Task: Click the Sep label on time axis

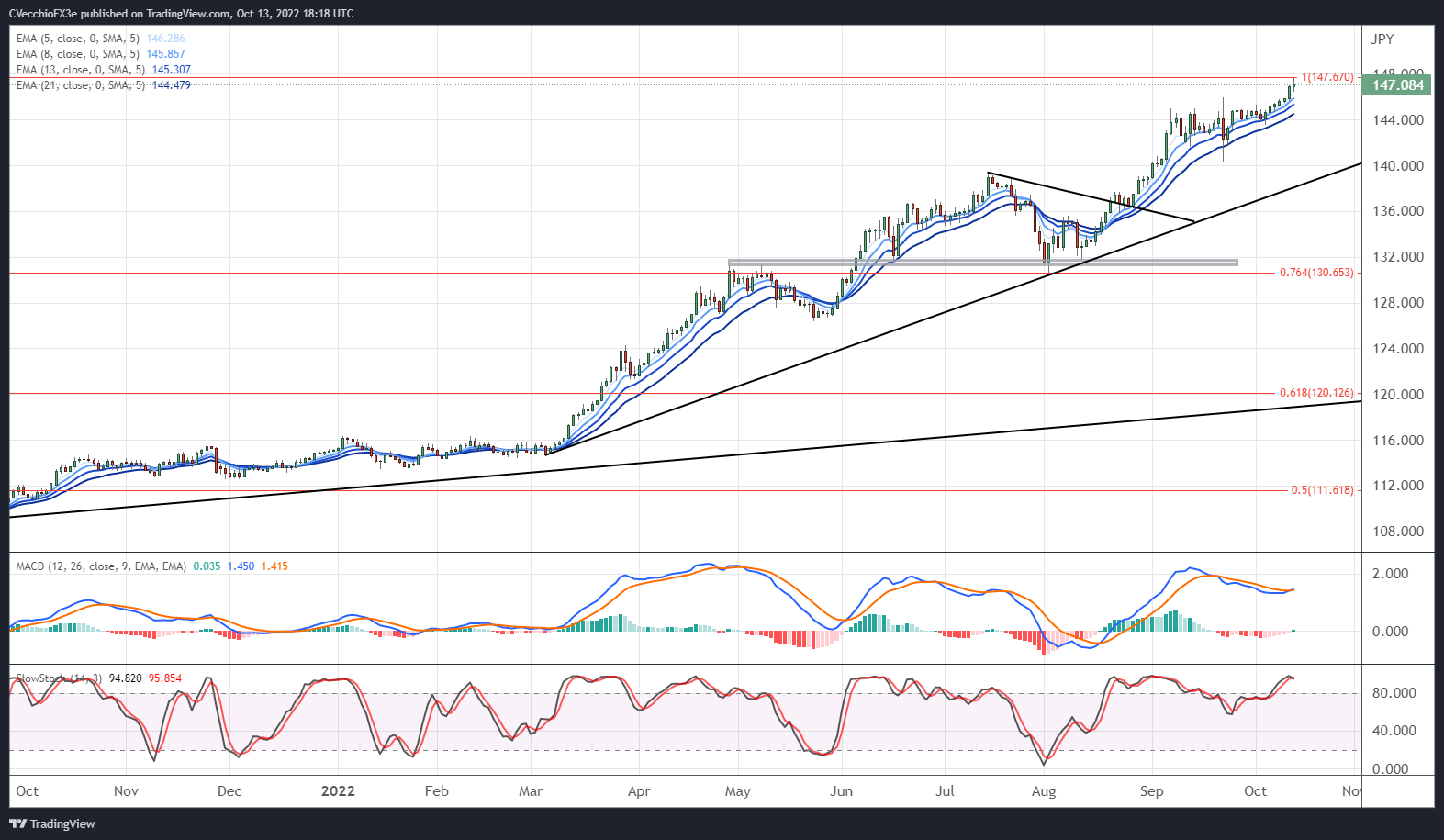Action: click(1152, 791)
